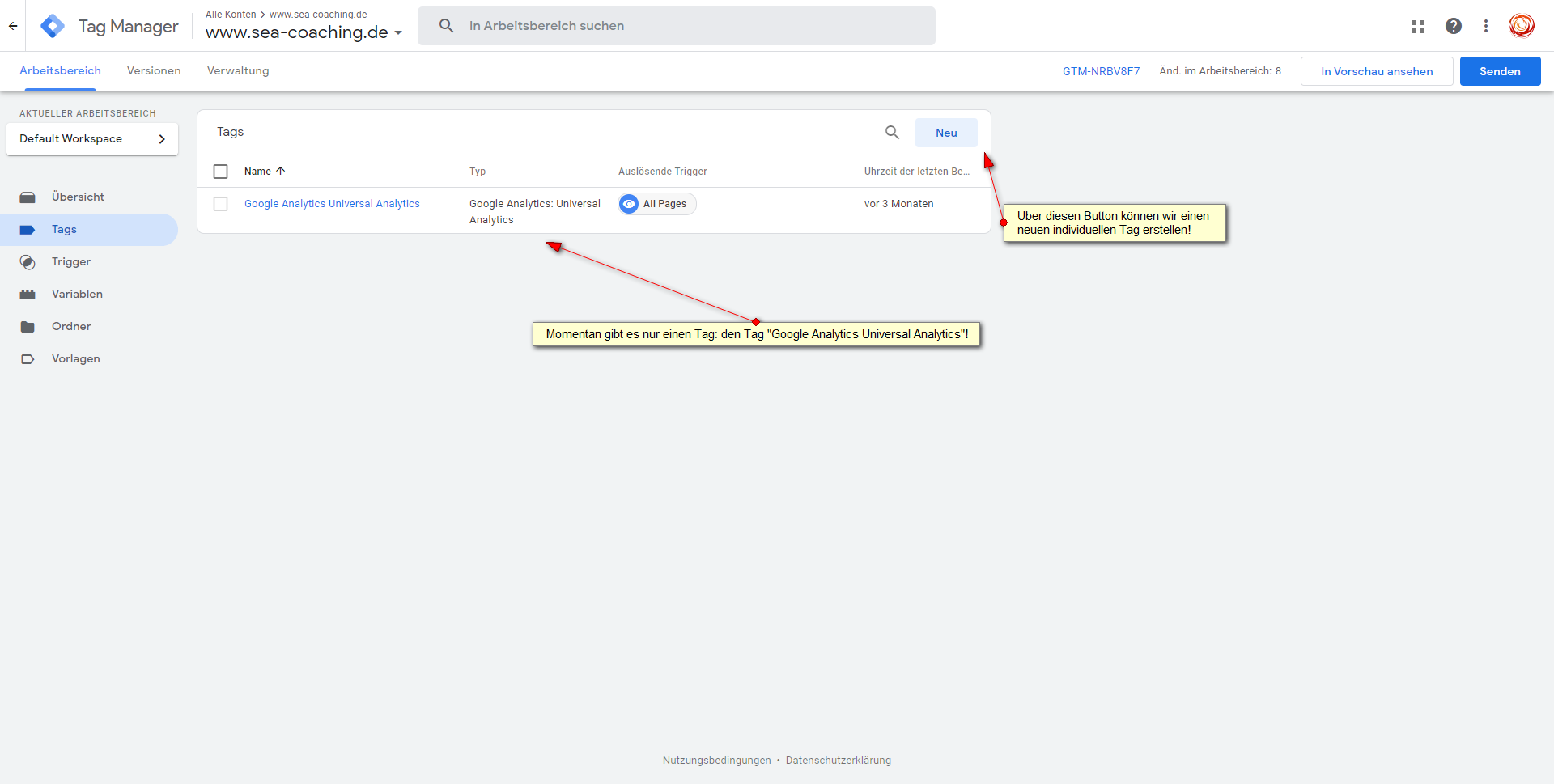Click the Übersicht sidebar icon
The image size is (1554, 784).
coord(28,197)
